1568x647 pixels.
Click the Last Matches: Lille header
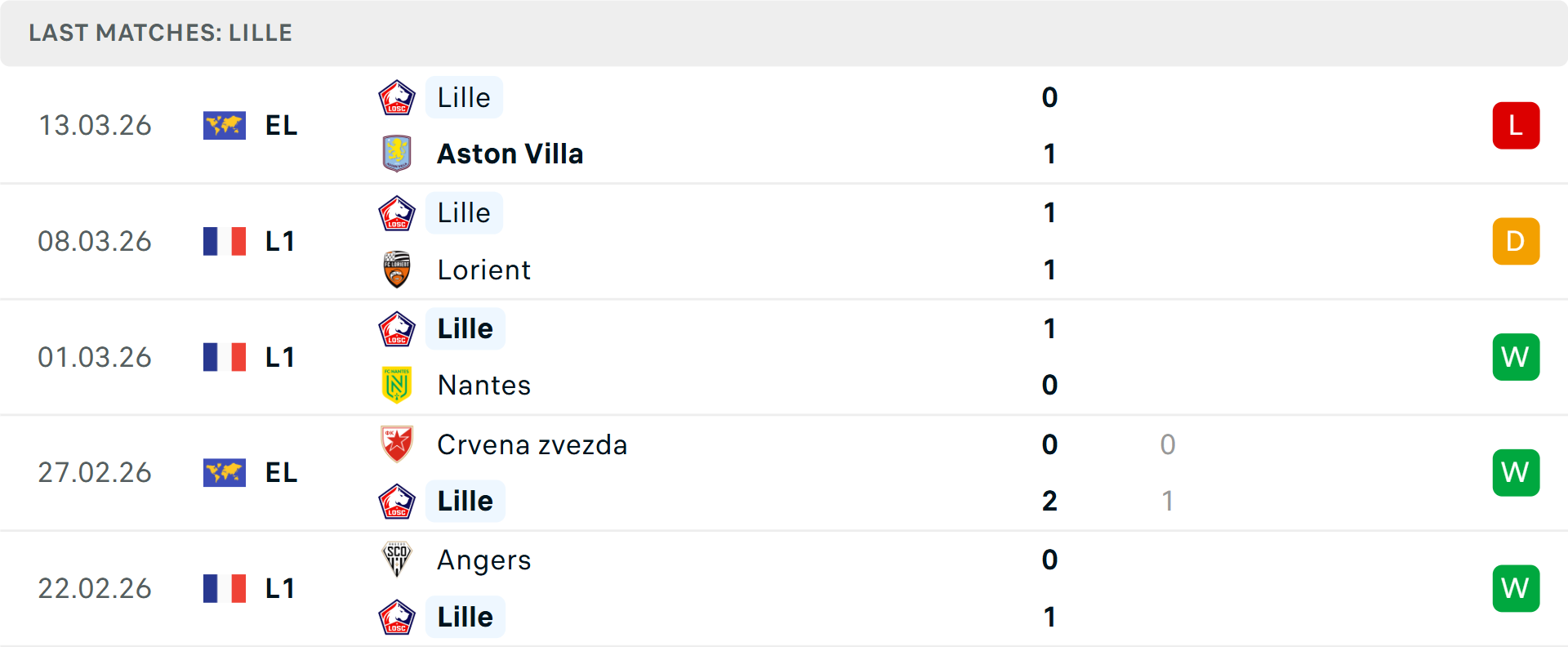click(x=161, y=33)
